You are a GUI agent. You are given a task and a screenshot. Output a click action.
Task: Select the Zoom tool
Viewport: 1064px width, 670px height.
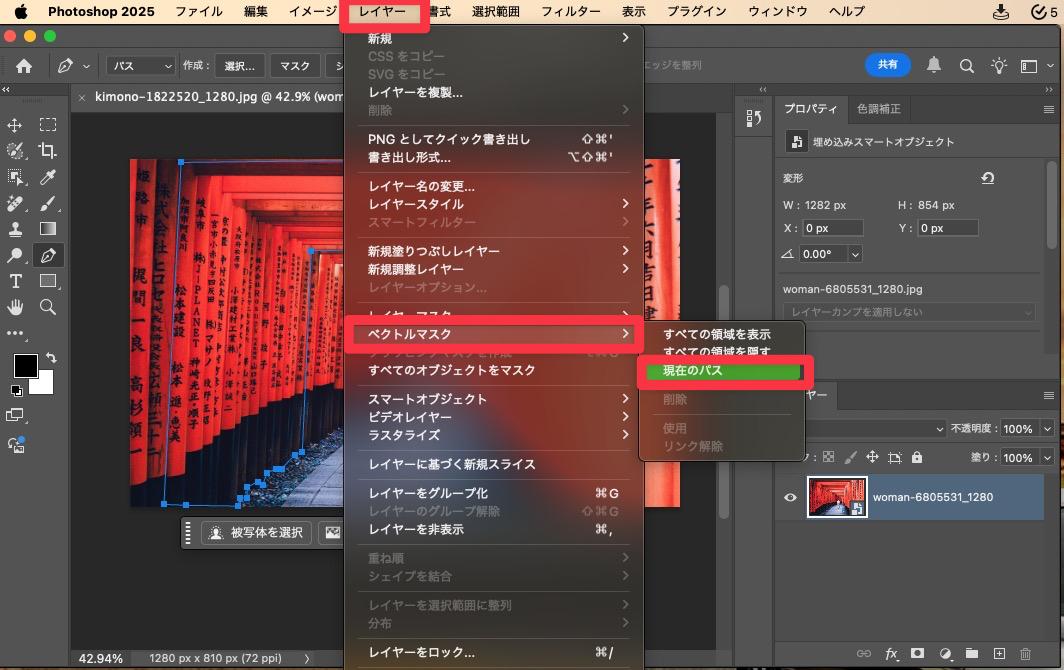[48, 307]
